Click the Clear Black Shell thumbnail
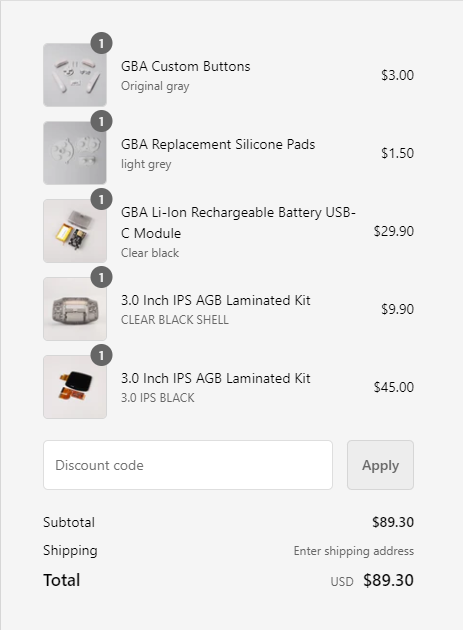Screen dimensions: 463x630 (x=75, y=309)
